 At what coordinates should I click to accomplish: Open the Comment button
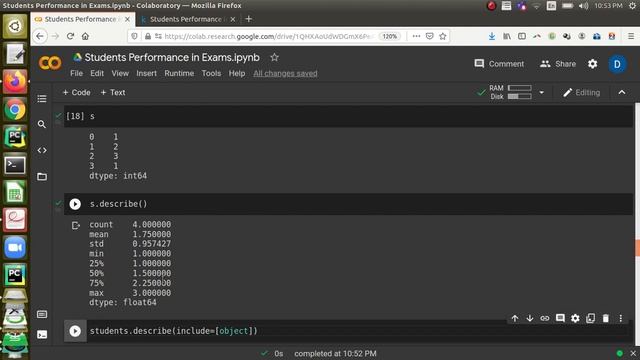tap(499, 64)
